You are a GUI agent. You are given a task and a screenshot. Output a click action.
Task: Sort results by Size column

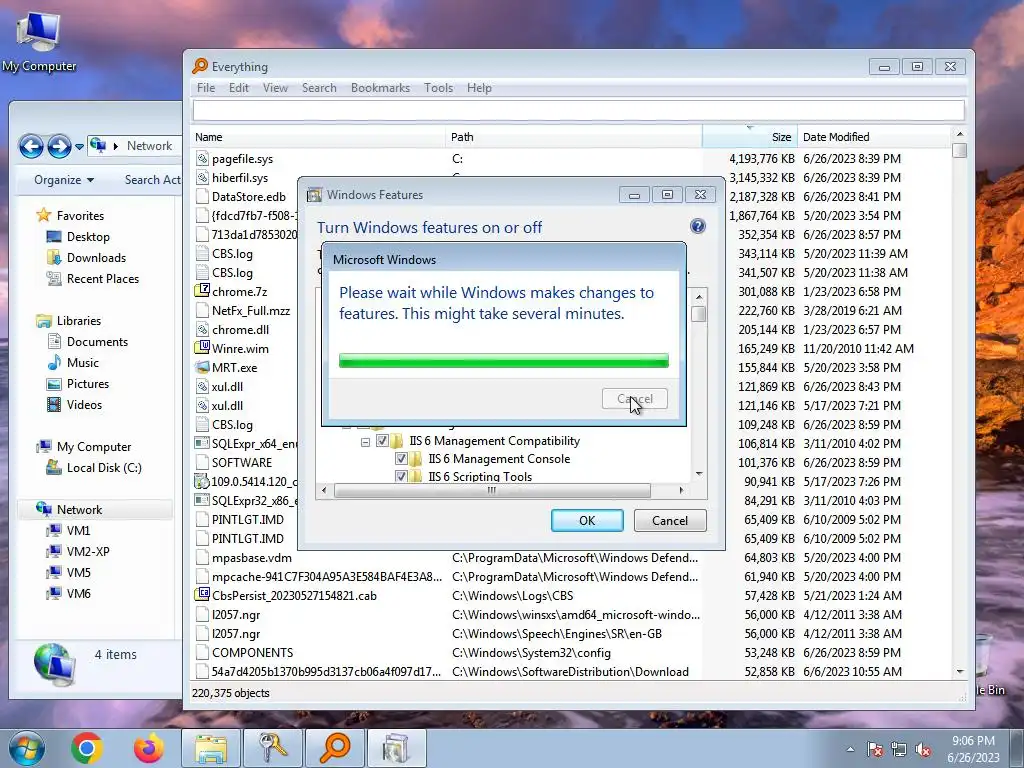tap(750, 136)
